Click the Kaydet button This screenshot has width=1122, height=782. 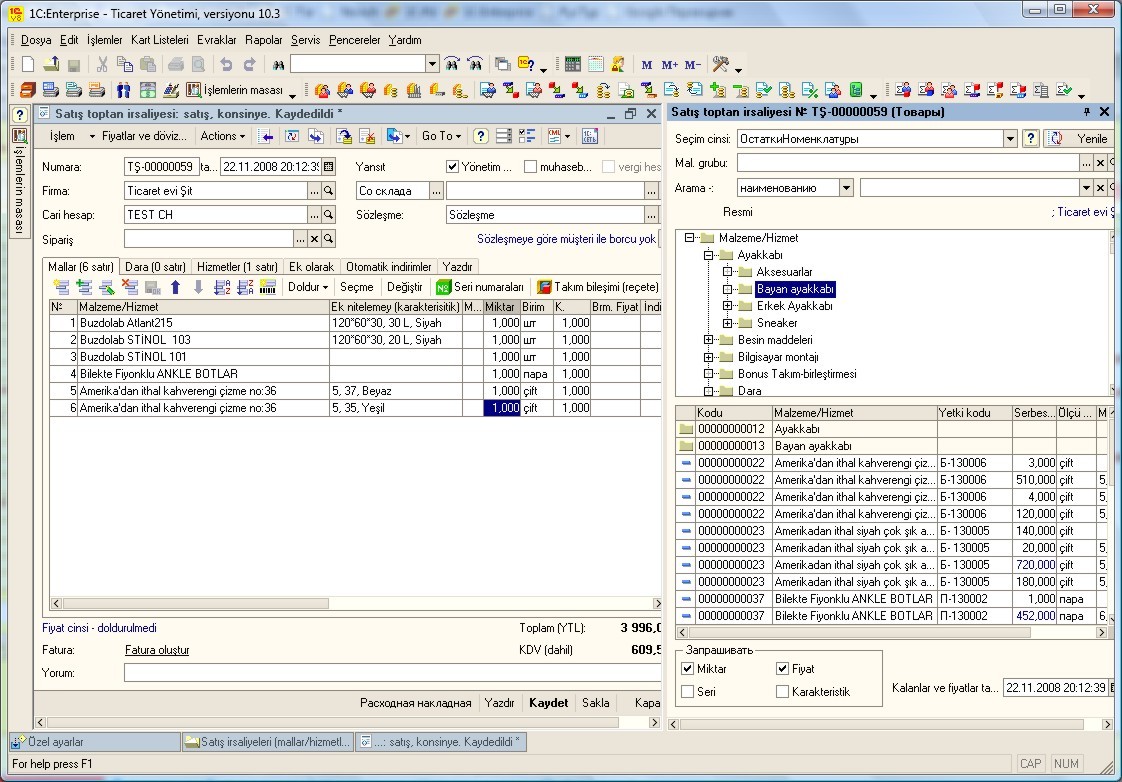pos(548,703)
